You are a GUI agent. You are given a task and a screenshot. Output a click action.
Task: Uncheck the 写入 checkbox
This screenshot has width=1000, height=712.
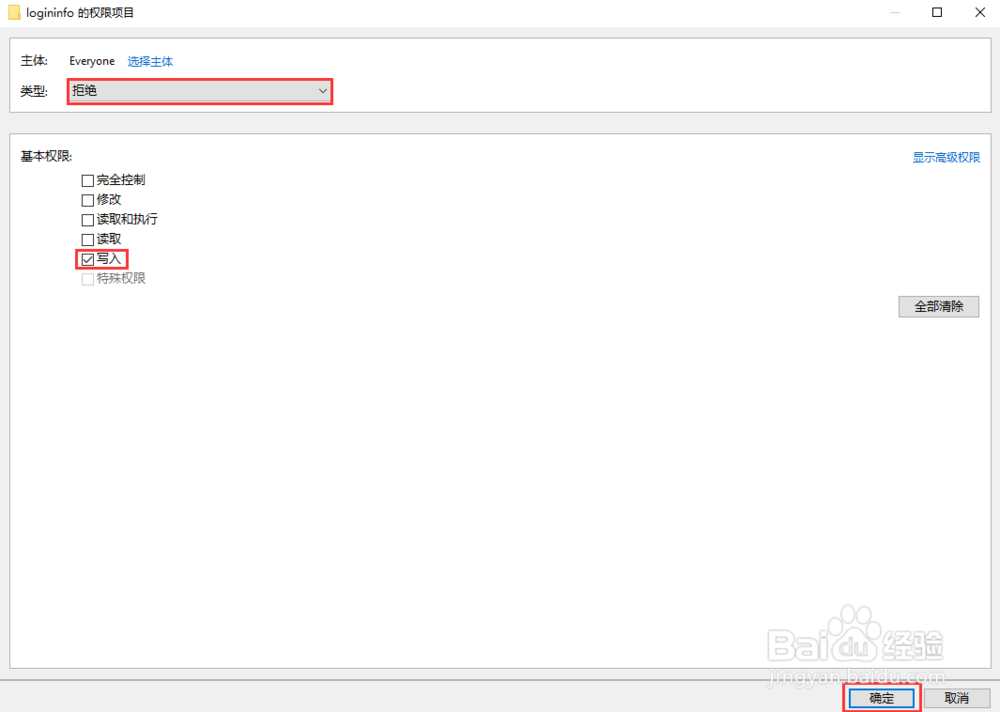click(x=88, y=260)
